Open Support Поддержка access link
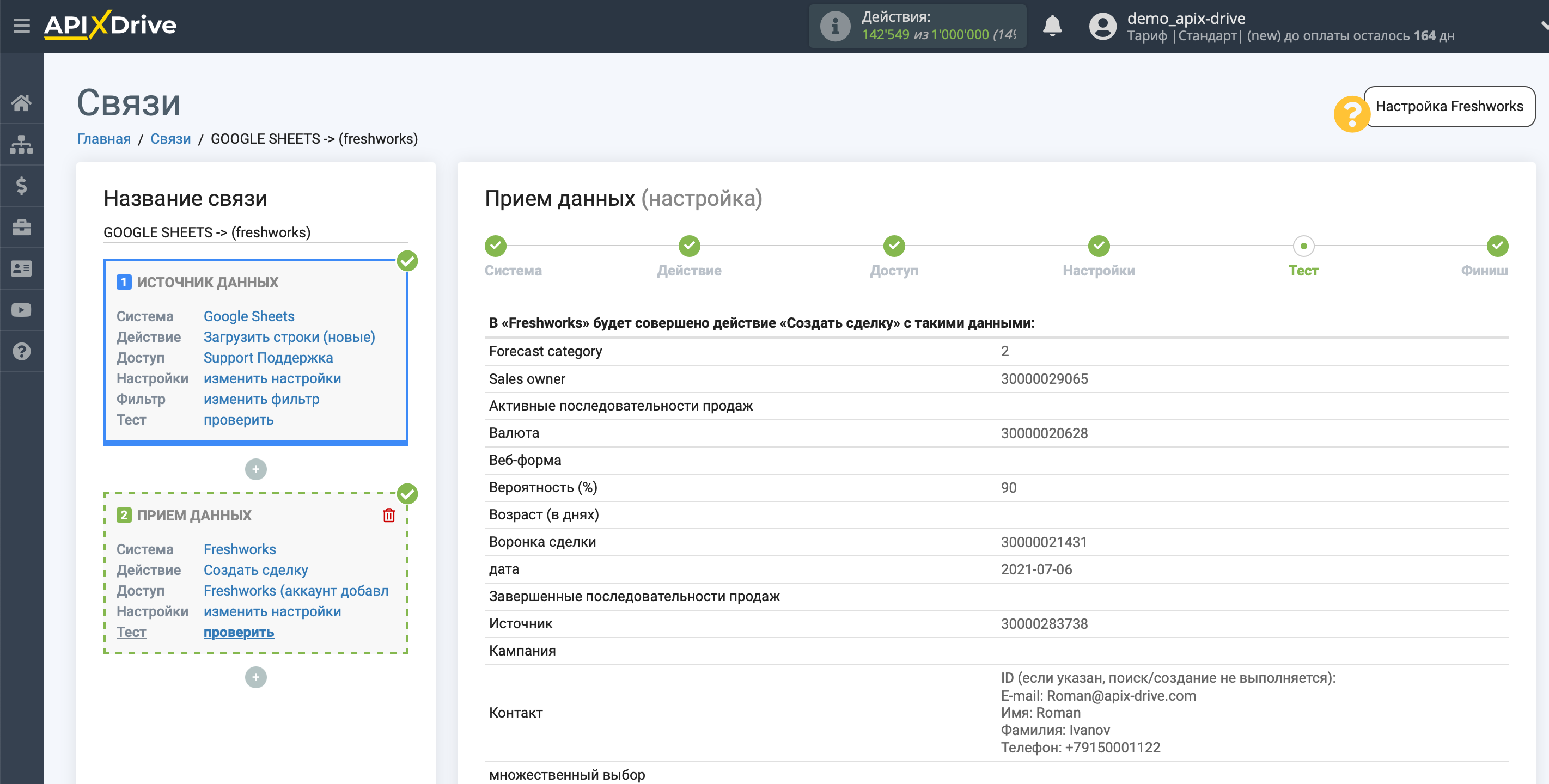 [268, 358]
